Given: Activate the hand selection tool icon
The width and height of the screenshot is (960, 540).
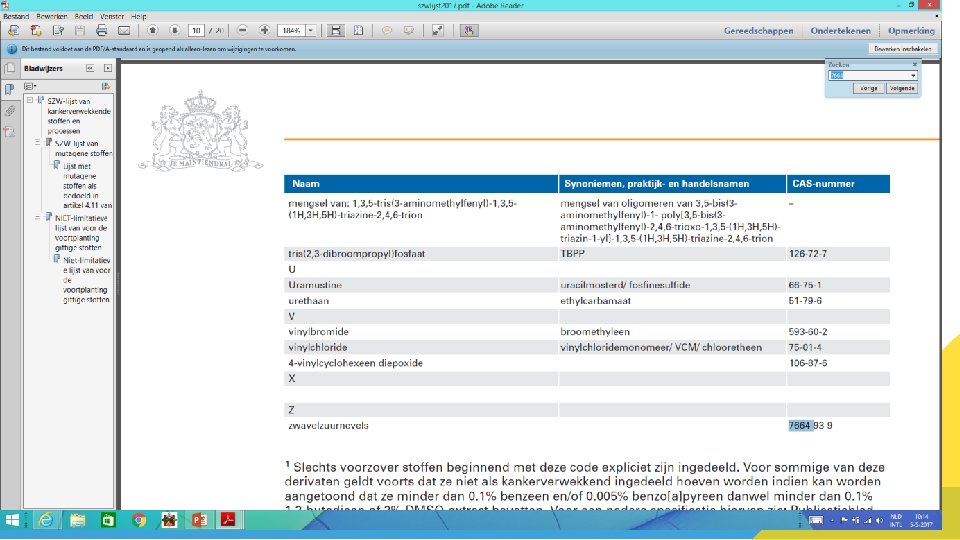Looking at the screenshot, I should coord(469,31).
